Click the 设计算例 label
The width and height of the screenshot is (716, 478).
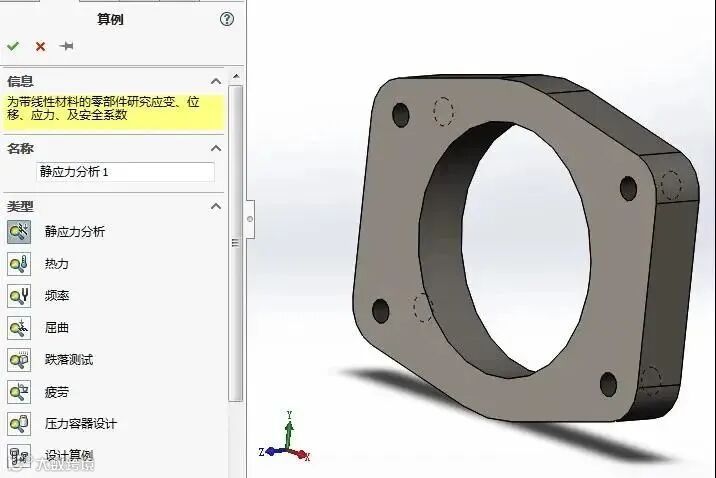[x=69, y=456]
